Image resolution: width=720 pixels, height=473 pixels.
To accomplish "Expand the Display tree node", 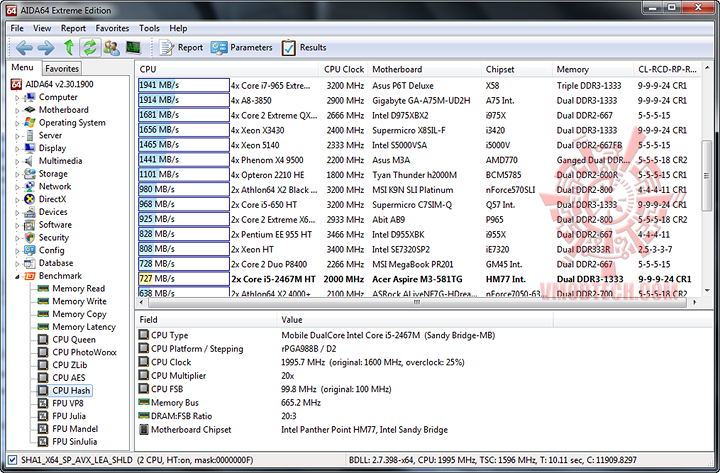I will click(17, 149).
